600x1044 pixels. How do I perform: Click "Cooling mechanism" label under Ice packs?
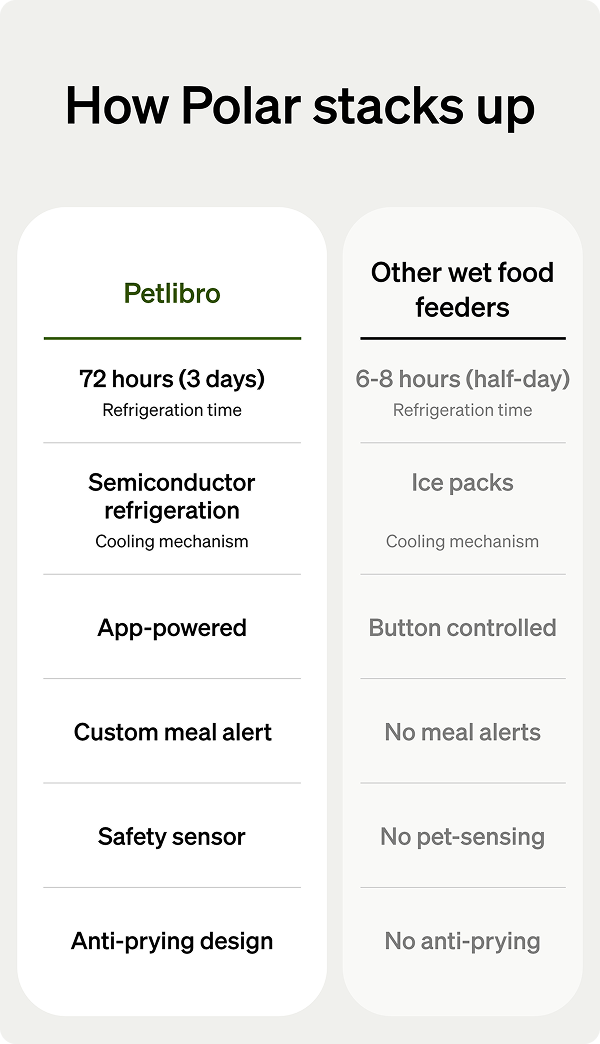click(462, 541)
